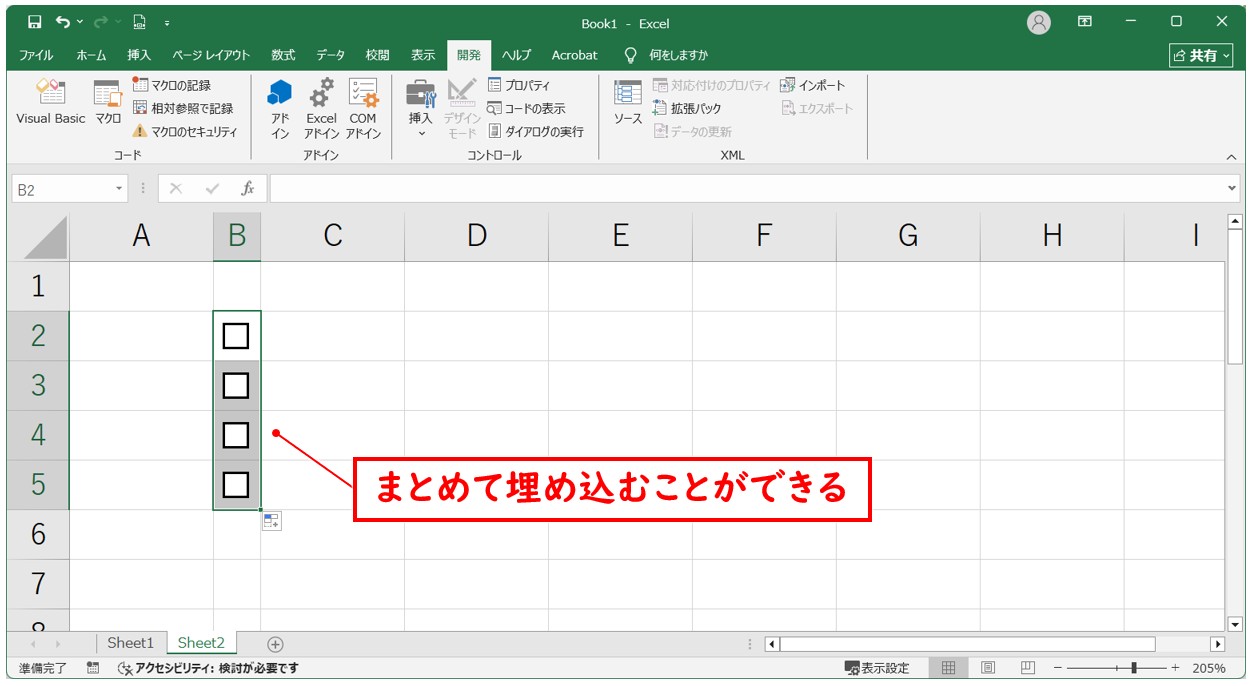
Task: Switch to the データ ribbon tab
Action: (x=331, y=55)
